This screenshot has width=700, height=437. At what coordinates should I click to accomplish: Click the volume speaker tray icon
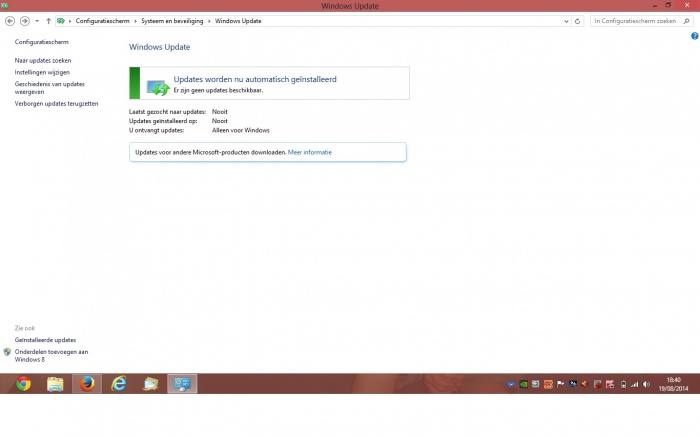point(646,384)
